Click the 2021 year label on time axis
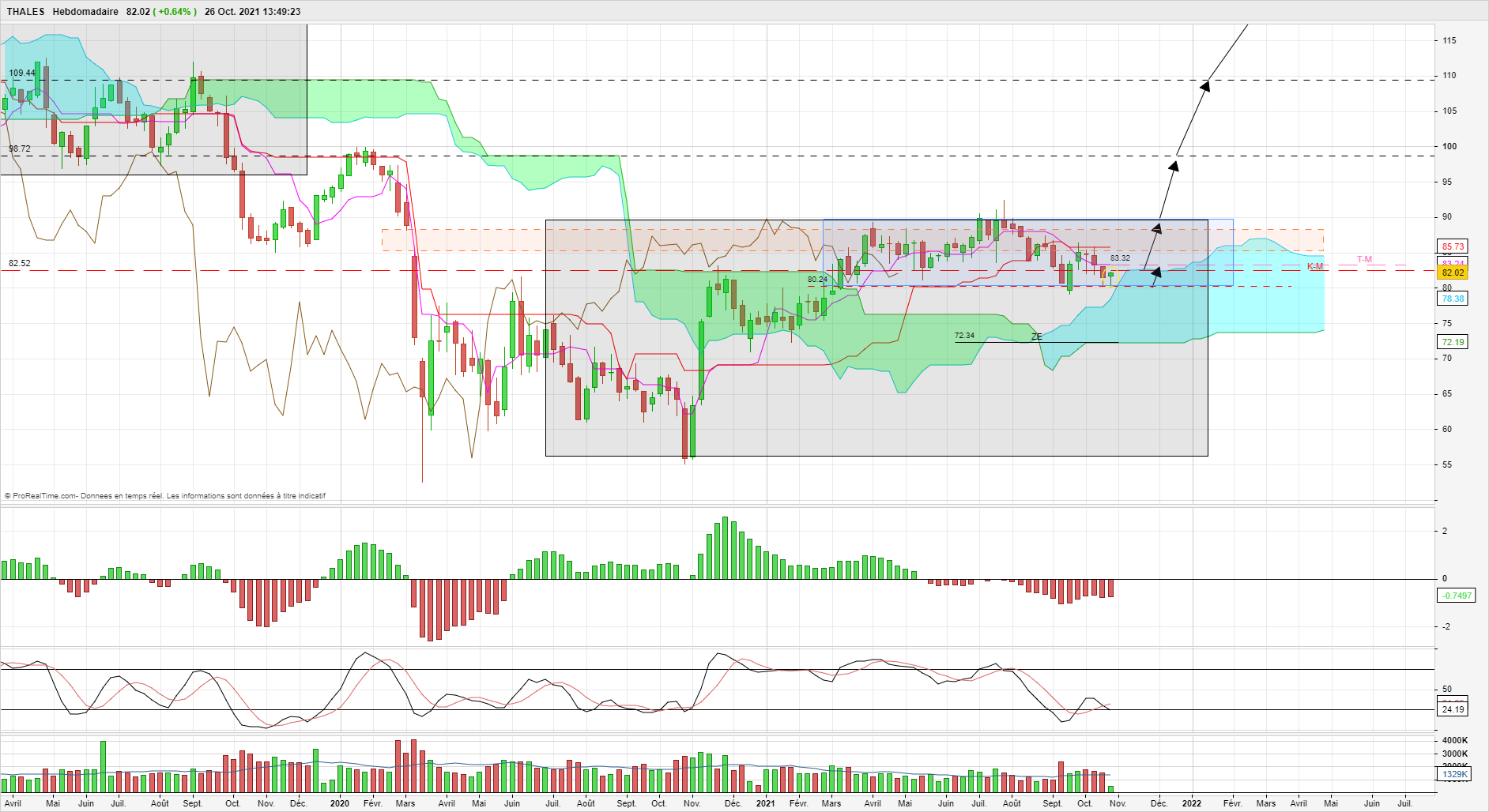 (765, 803)
